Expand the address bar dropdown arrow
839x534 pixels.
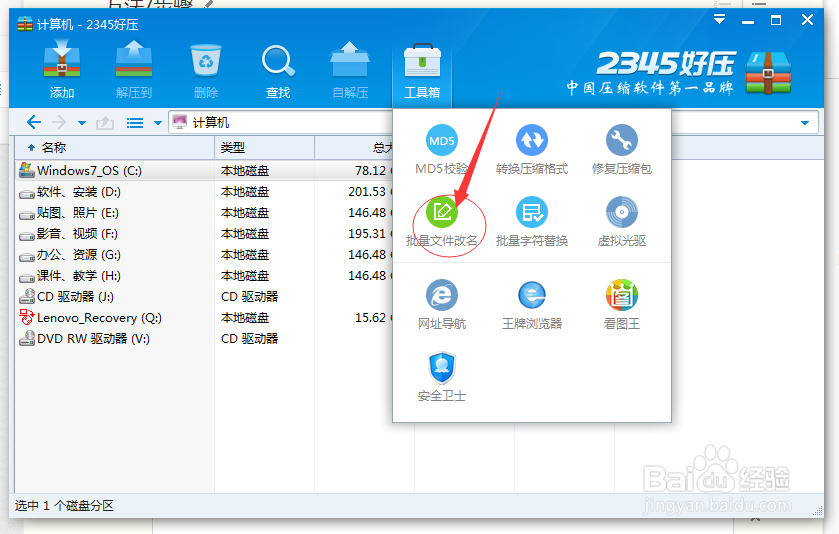(x=805, y=123)
